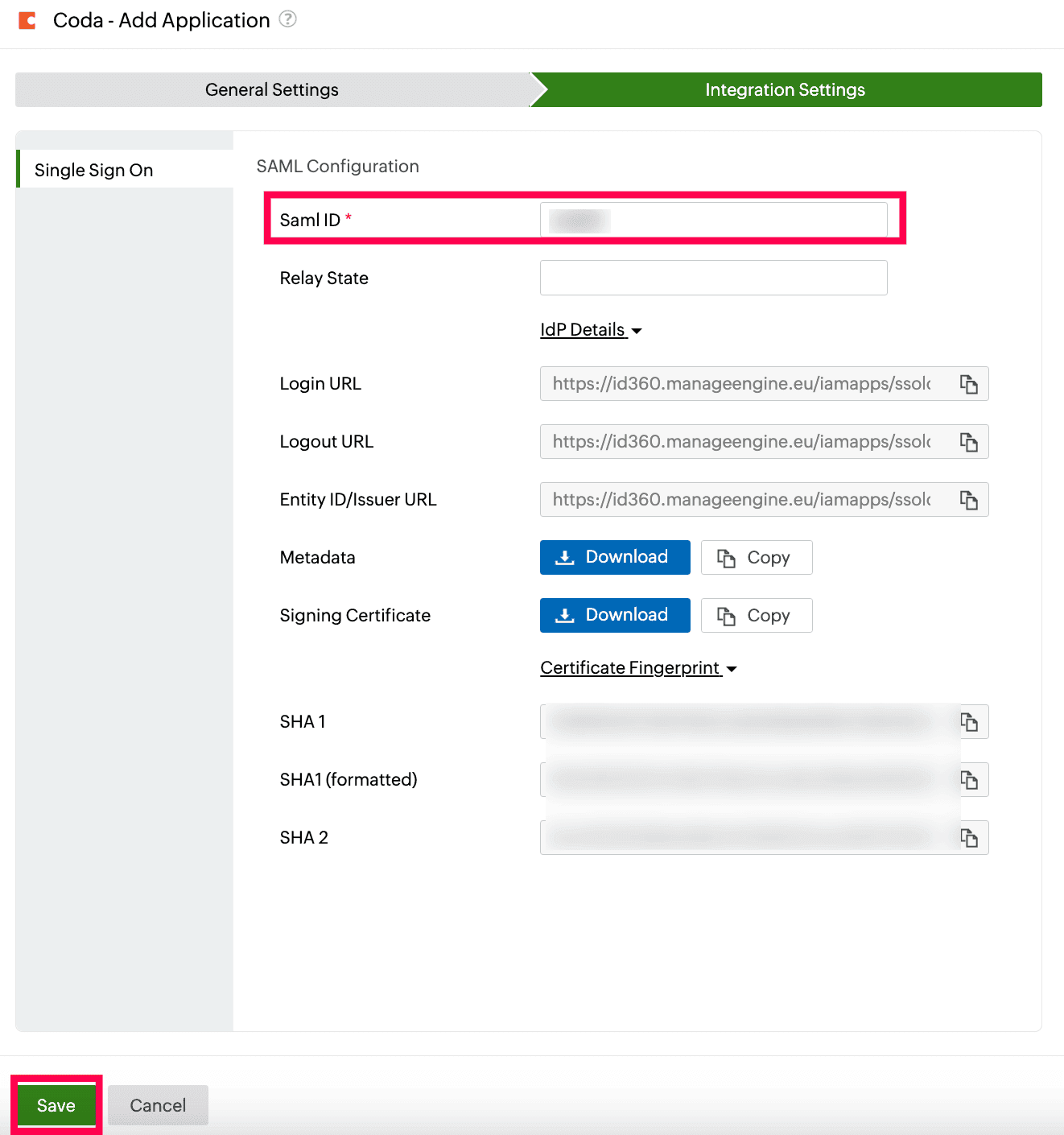Click the 'Entity ID/Issuer URL' label
This screenshot has height=1135, width=1064.
click(x=358, y=499)
